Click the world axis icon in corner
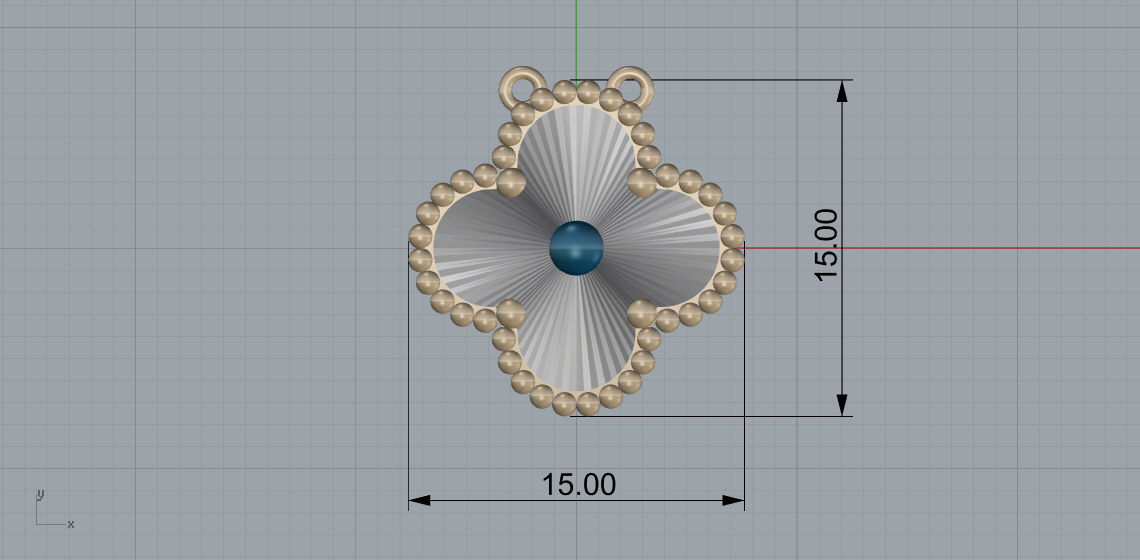The image size is (1140, 560). coord(54,508)
